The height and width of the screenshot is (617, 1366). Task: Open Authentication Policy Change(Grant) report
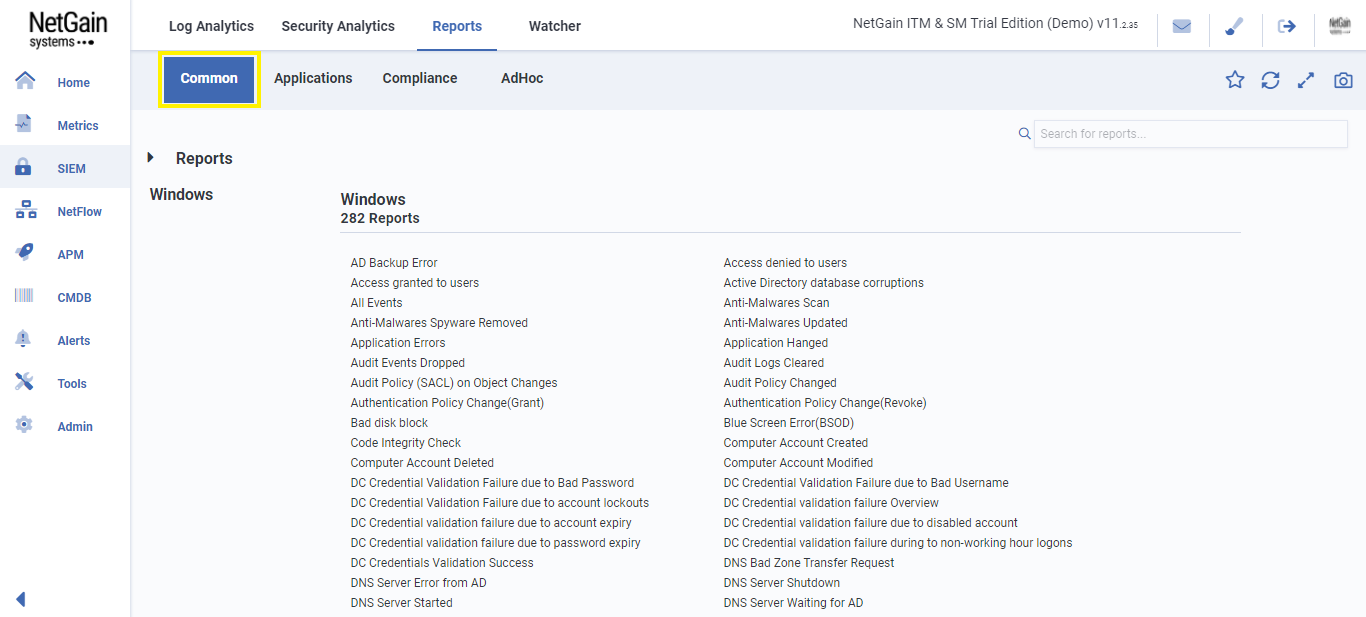(447, 403)
